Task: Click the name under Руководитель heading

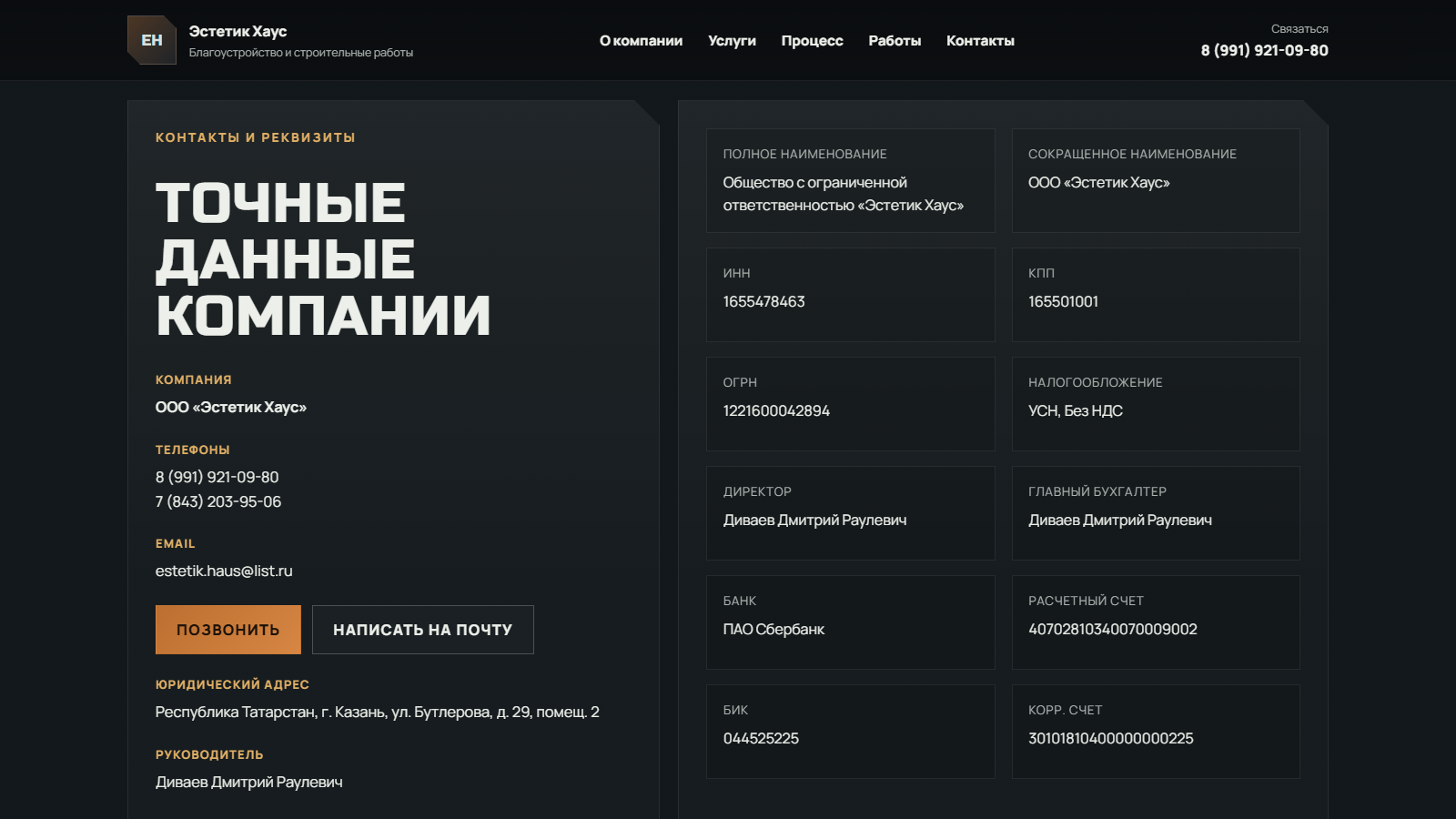Action: pyautogui.click(x=249, y=782)
